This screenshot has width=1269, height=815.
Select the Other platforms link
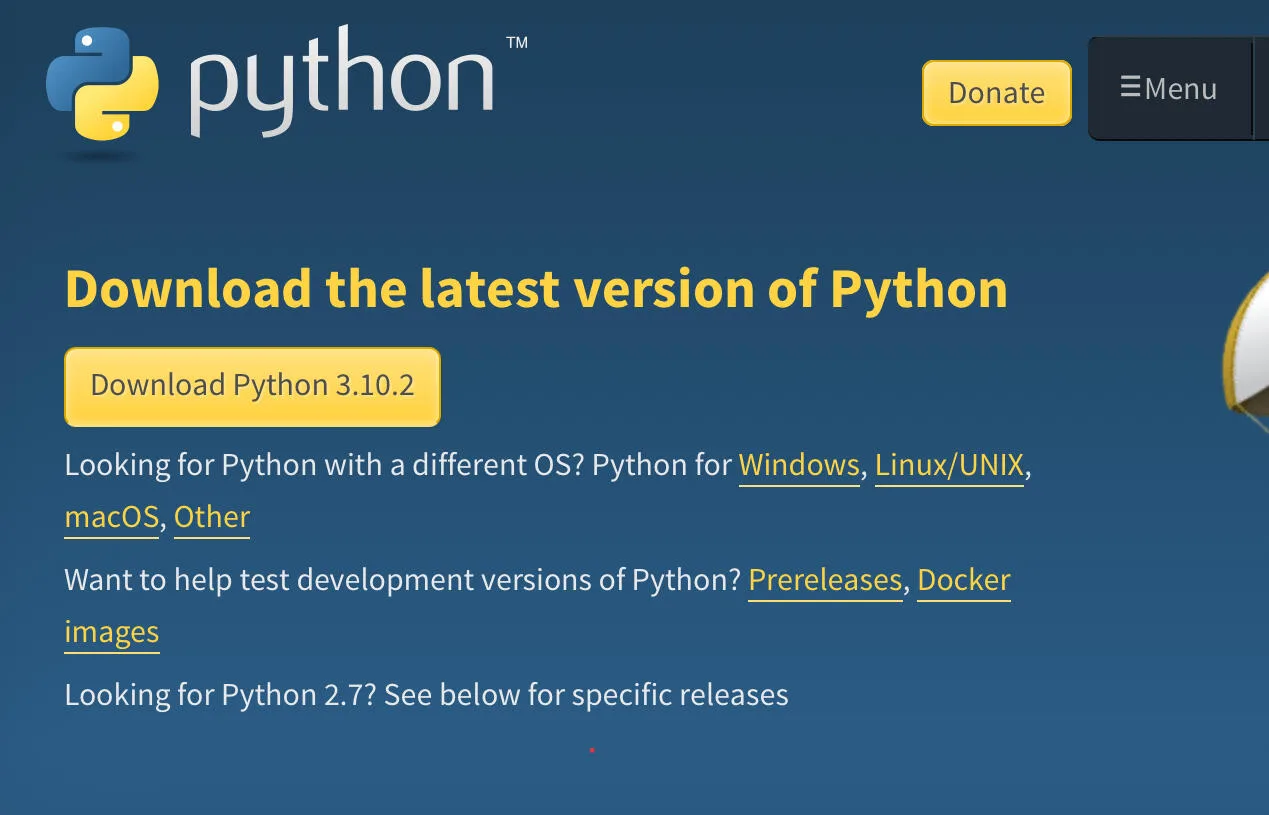[x=212, y=517]
